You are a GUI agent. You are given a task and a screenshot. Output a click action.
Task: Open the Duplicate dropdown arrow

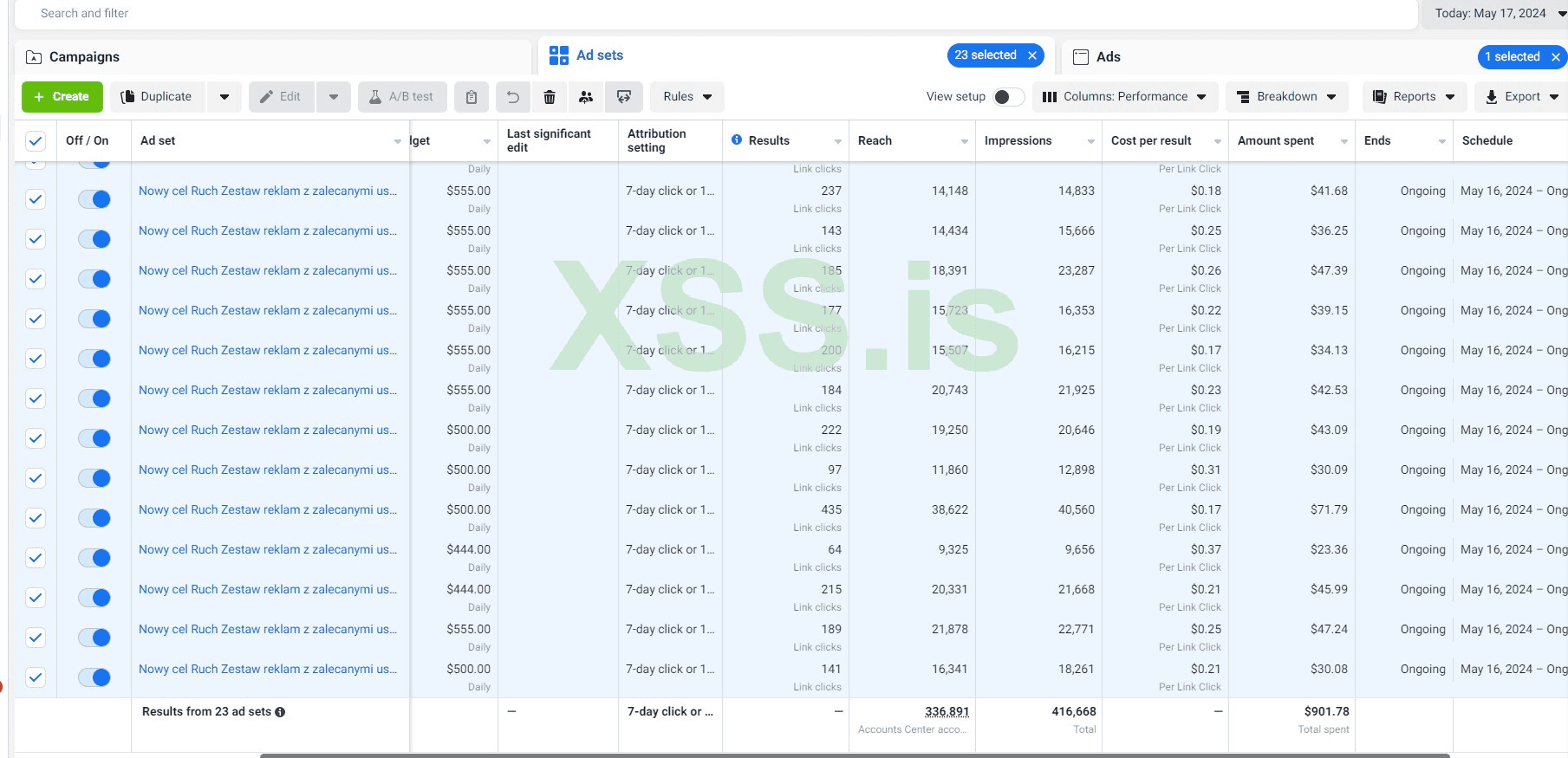(x=224, y=97)
